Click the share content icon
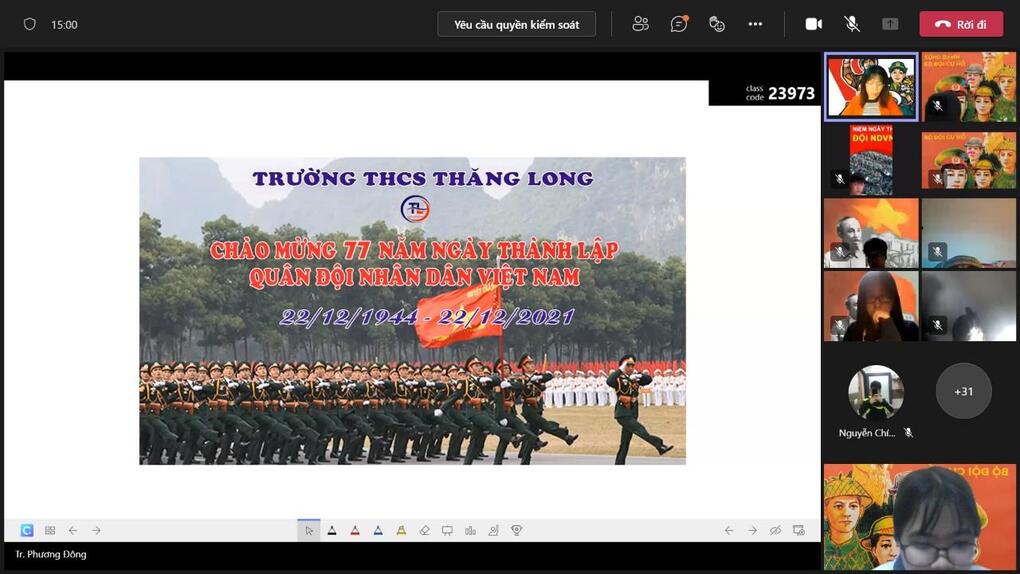This screenshot has width=1020, height=574. (x=890, y=24)
